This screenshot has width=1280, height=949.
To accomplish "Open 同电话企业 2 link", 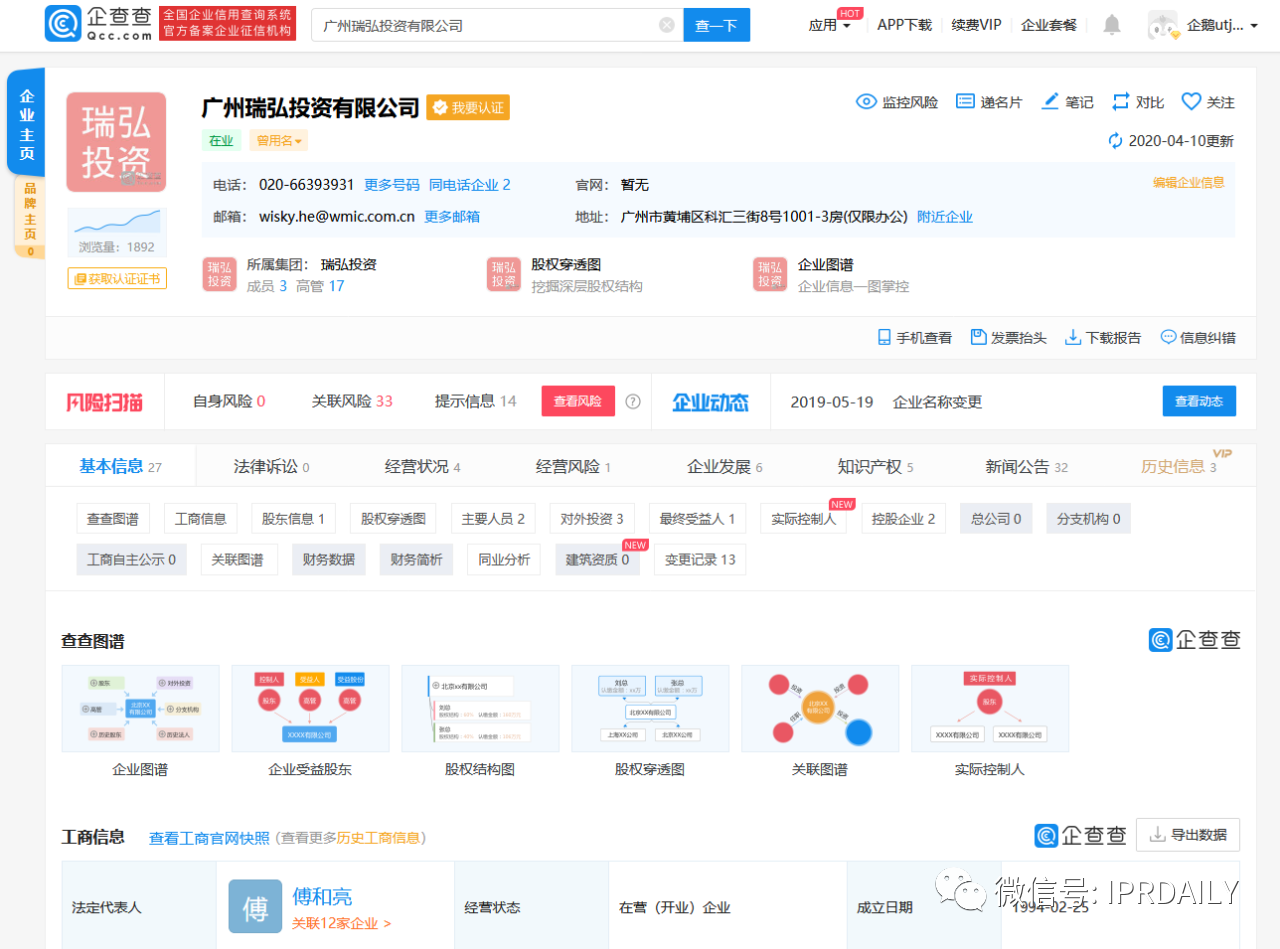I will (470, 185).
